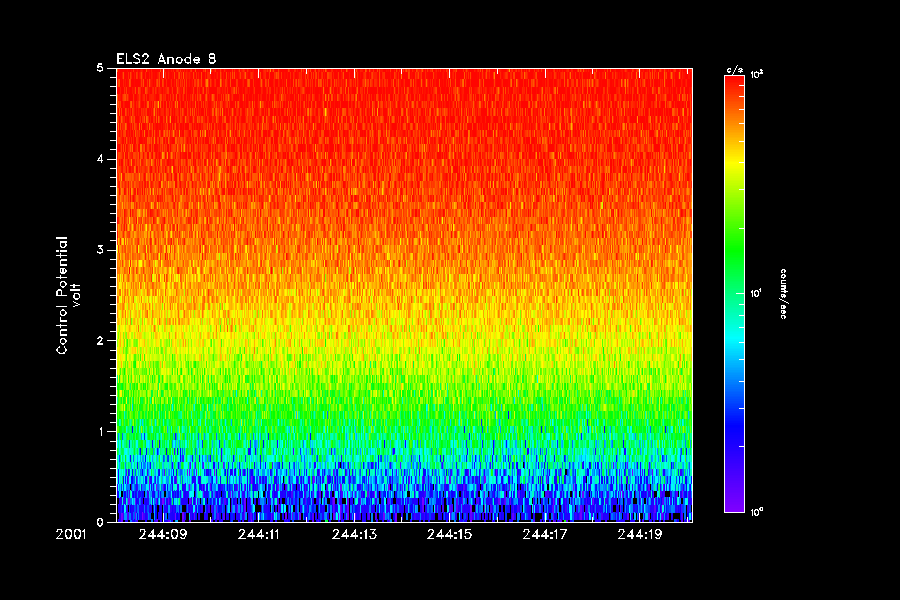This screenshot has width=900, height=600.
Task: Click the year label '2001'
Action: tap(71, 535)
